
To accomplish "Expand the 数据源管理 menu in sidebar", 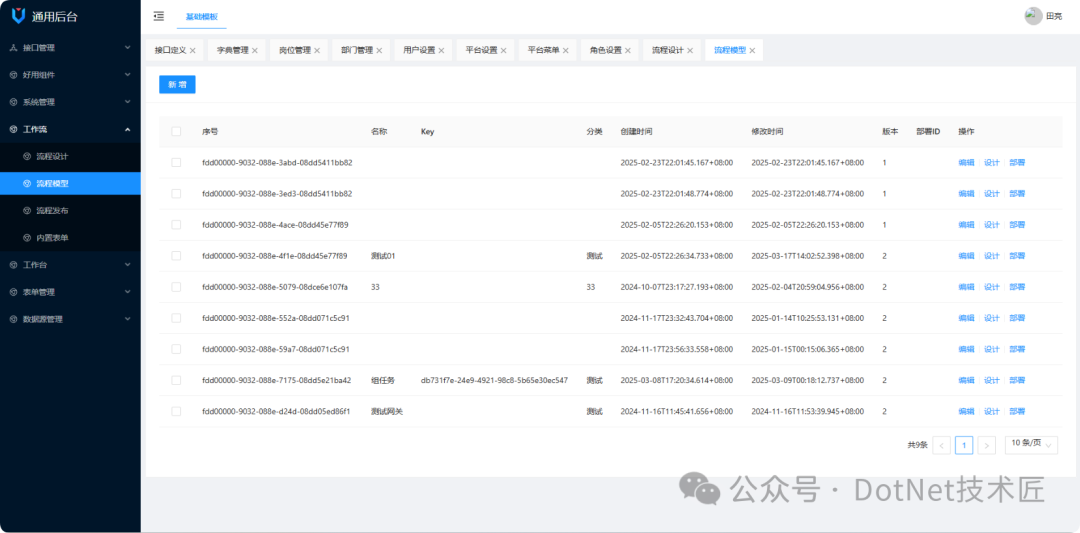I will (x=70, y=319).
